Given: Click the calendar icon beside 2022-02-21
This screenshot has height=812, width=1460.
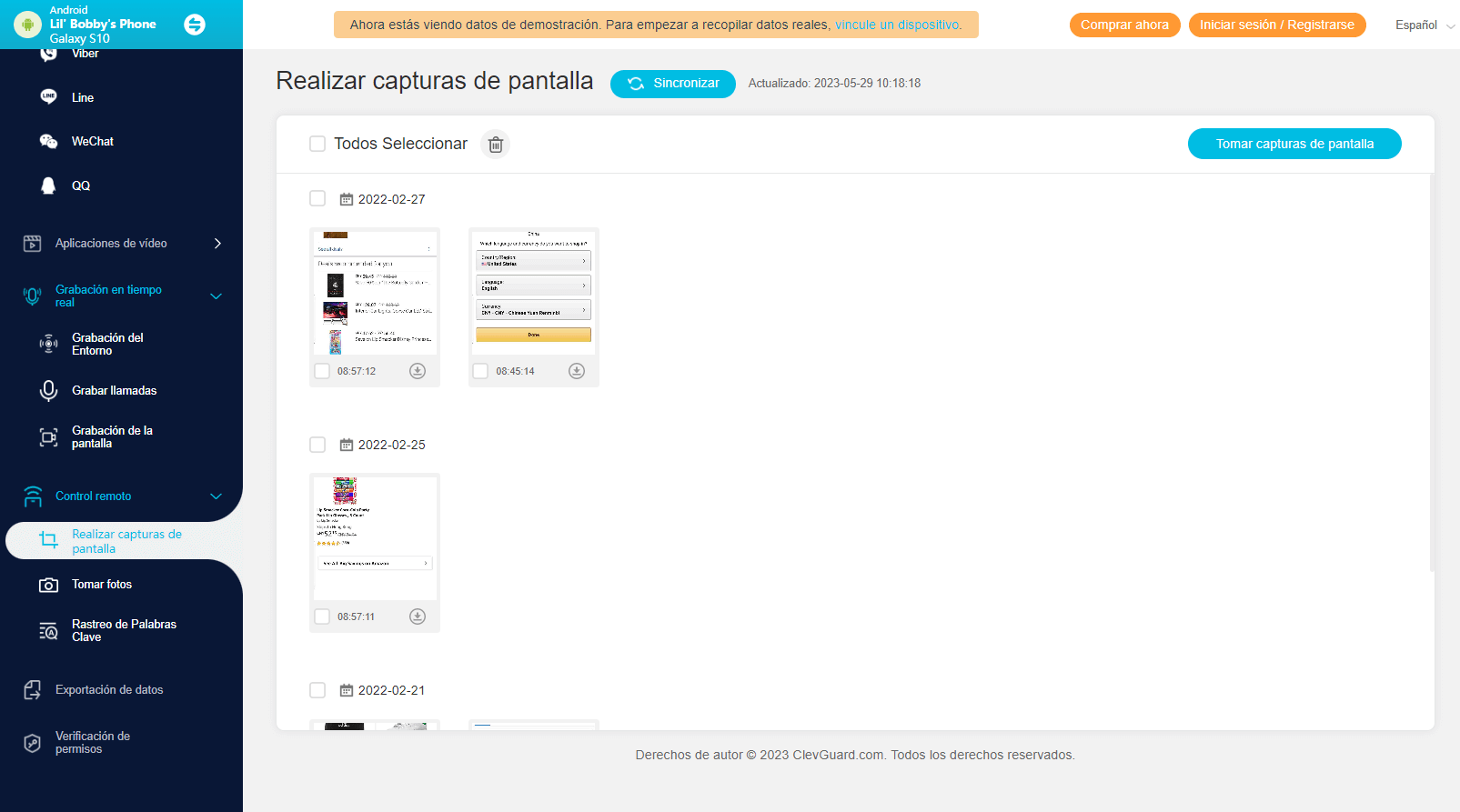Looking at the screenshot, I should (x=347, y=690).
